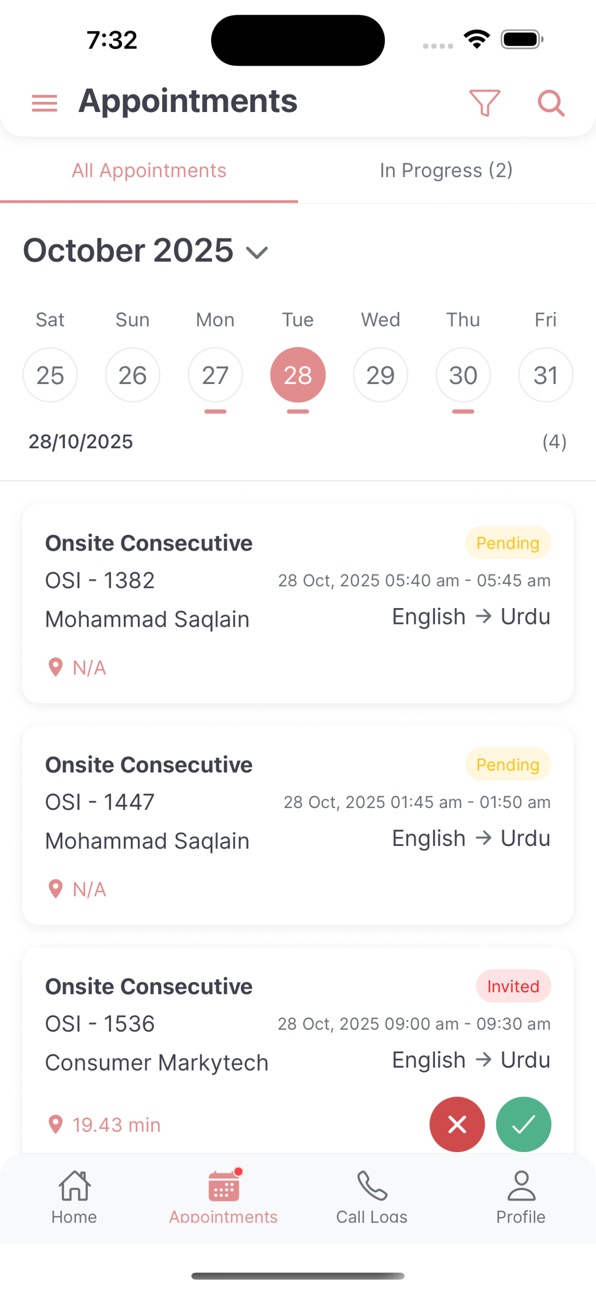The height and width of the screenshot is (1290, 596).
Task: Open search with magnifier icon
Action: point(551,103)
